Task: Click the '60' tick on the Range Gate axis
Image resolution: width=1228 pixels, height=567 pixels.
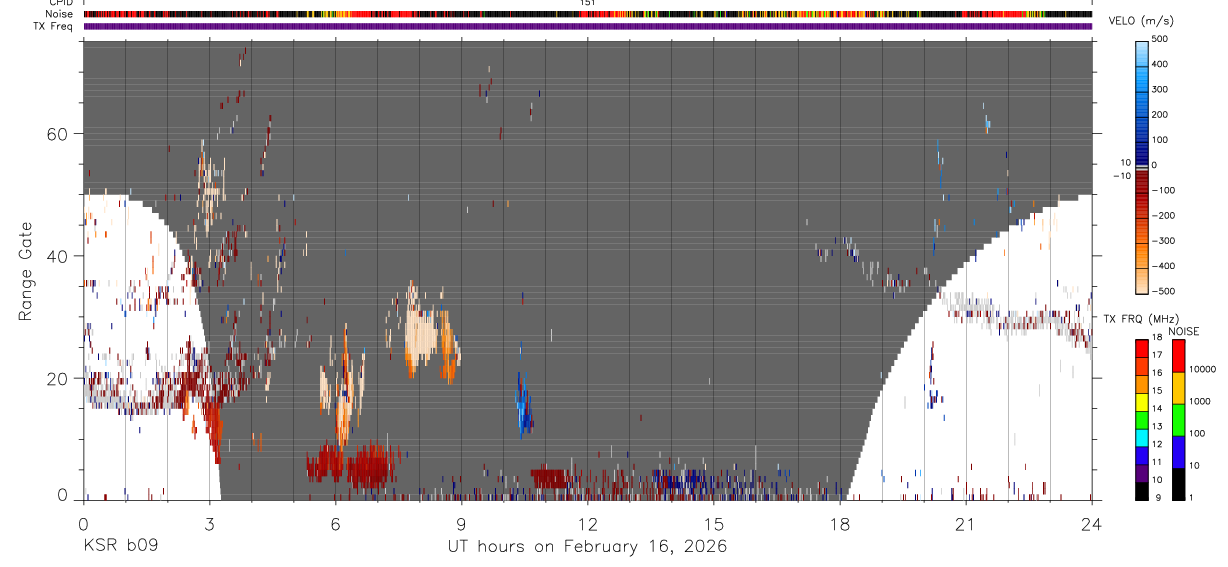Action: coord(58,133)
